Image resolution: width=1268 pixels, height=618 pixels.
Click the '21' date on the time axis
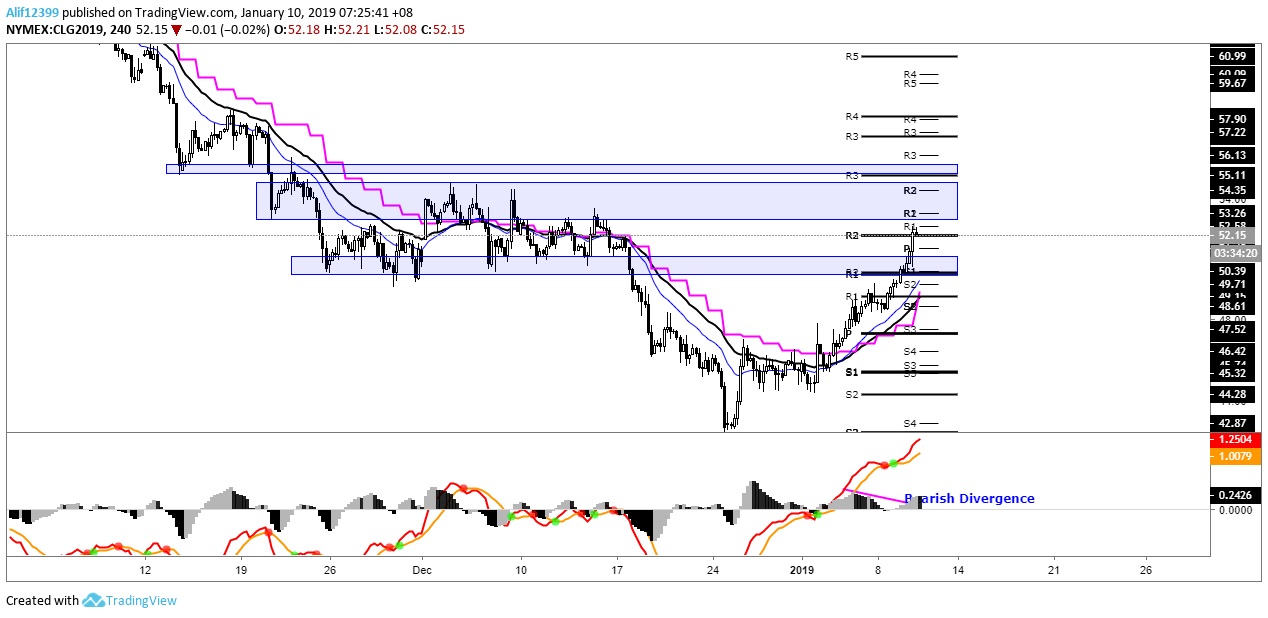(1053, 569)
